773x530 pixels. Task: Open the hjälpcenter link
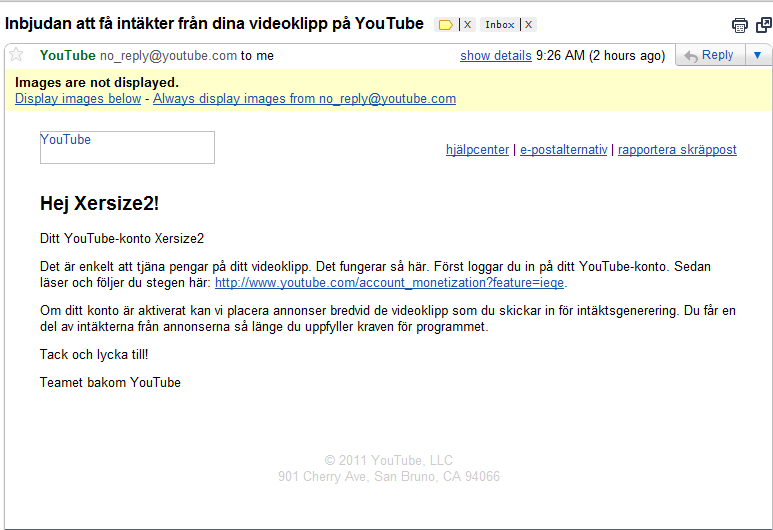click(x=477, y=149)
